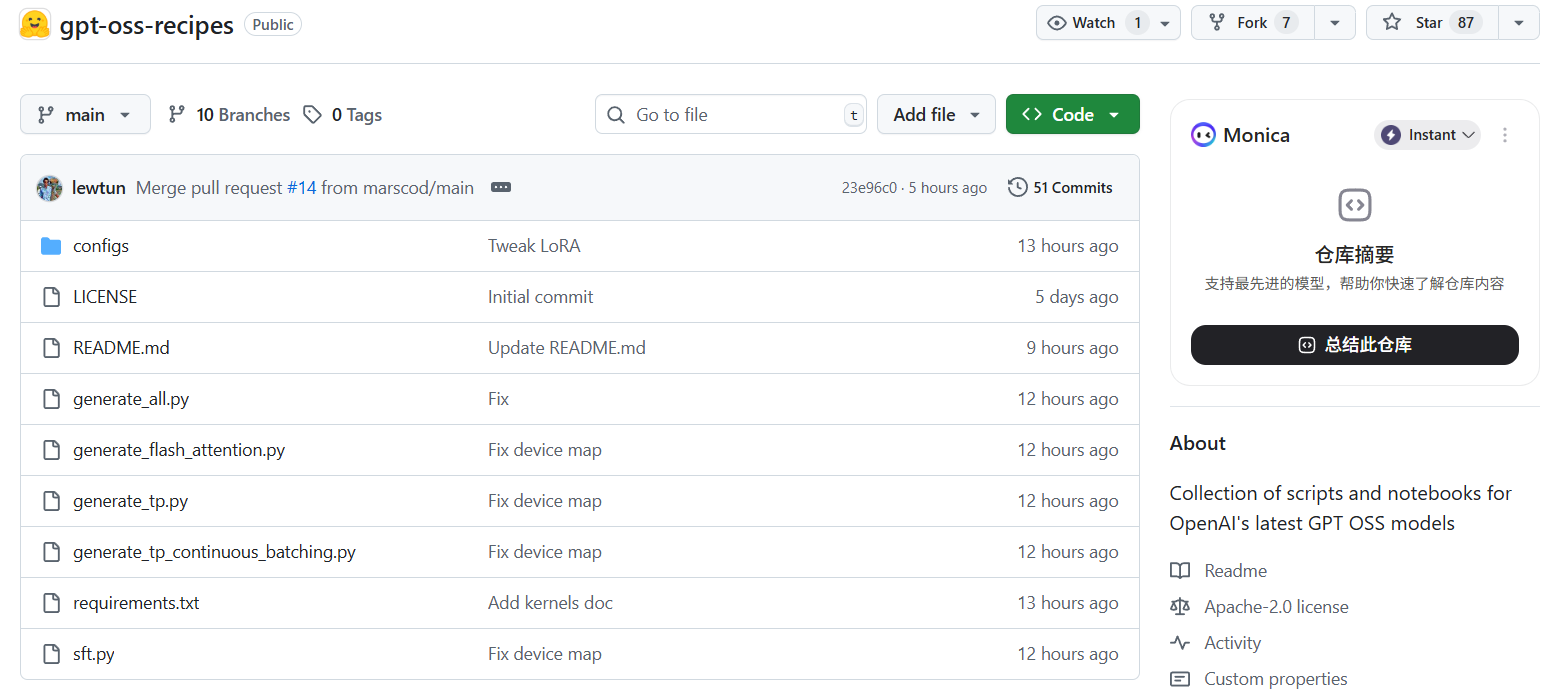Click the history clock icon near 51 Commits
This screenshot has height=693, width=1553.
coord(1018,188)
